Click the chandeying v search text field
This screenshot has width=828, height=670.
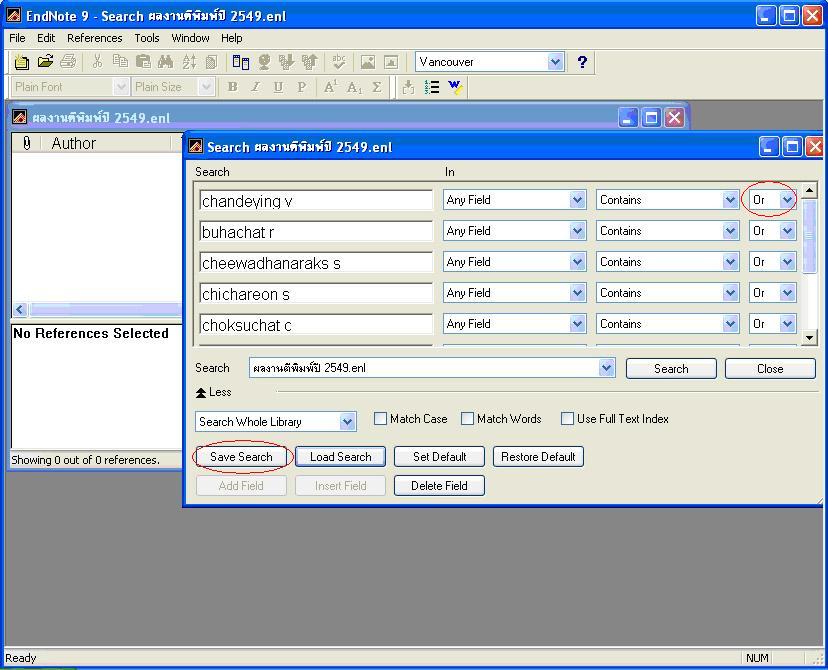click(316, 201)
